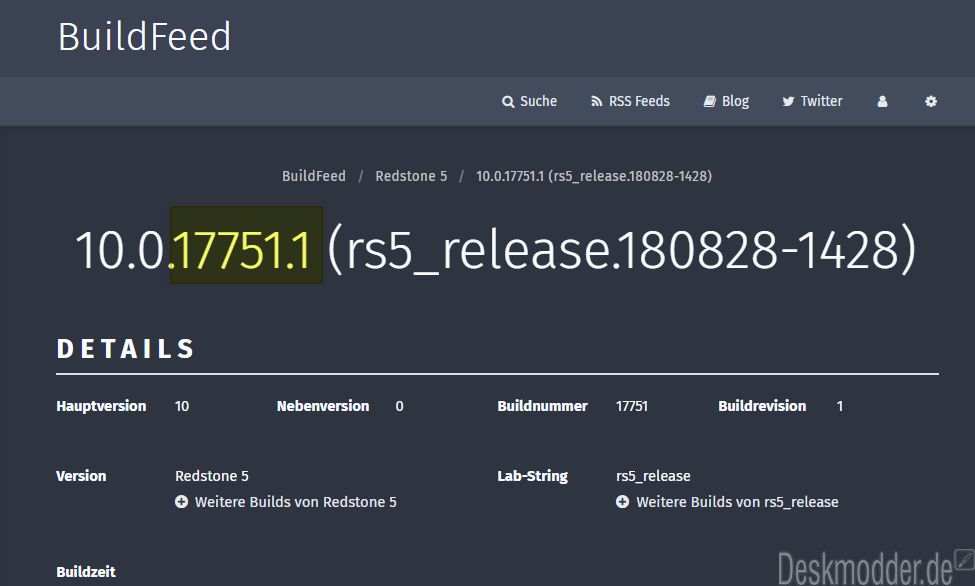Click the RSS feed icon
This screenshot has width=975, height=586.
coord(596,101)
